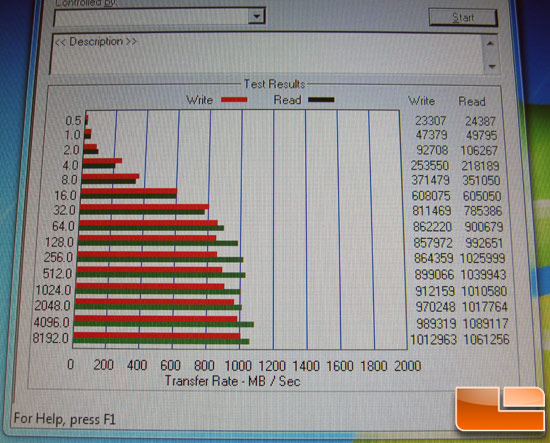The height and width of the screenshot is (443, 550).
Task: Select the 8192.0 write bar
Action: click(x=157, y=336)
